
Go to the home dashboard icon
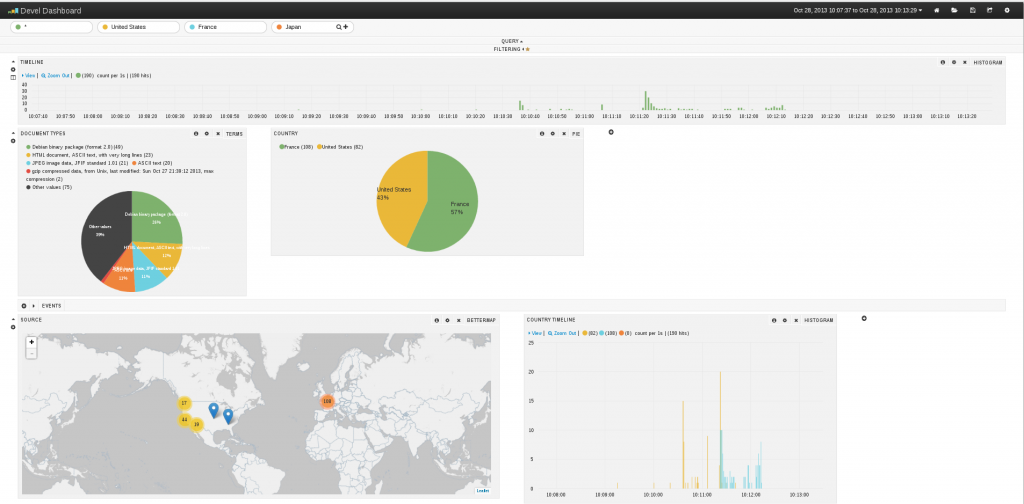pos(936,10)
